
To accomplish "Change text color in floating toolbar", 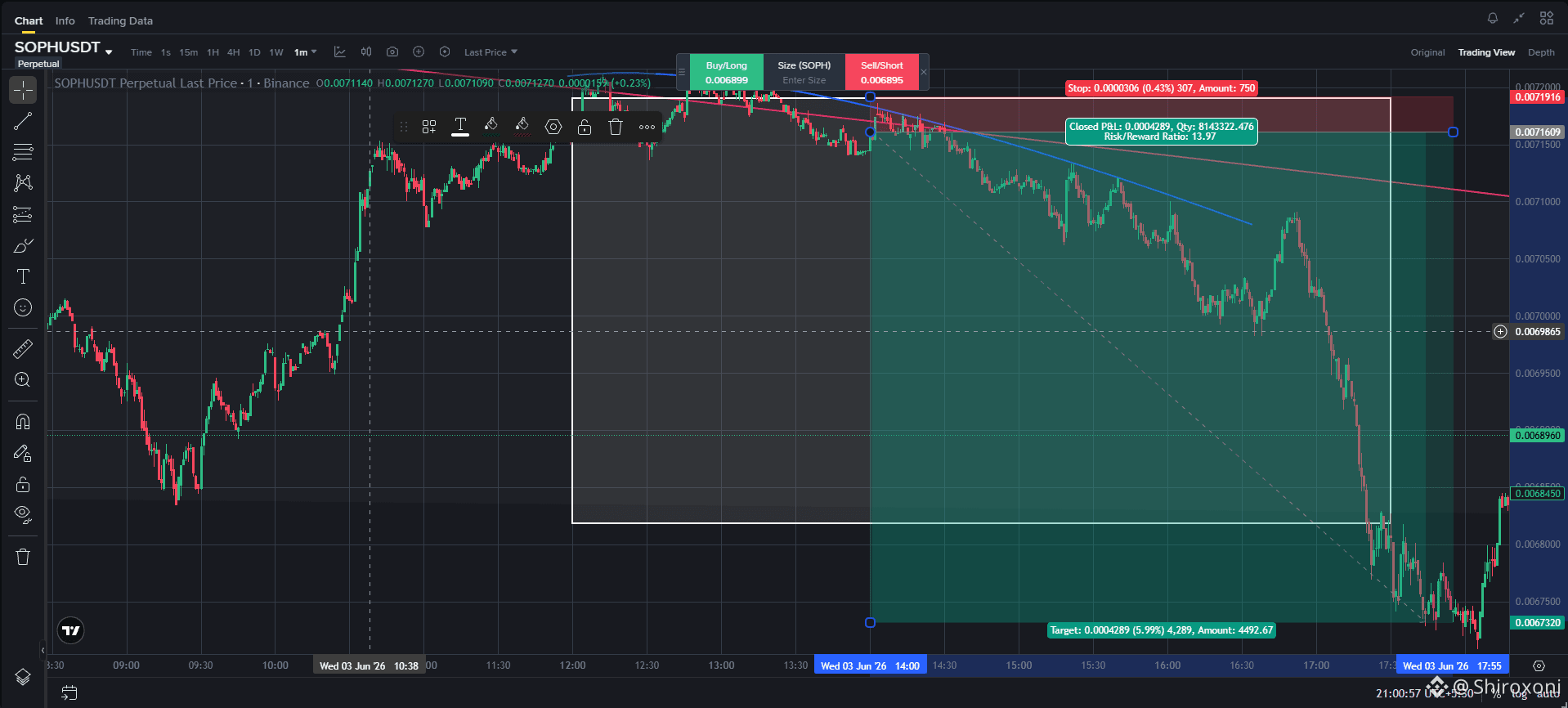I will click(x=460, y=127).
